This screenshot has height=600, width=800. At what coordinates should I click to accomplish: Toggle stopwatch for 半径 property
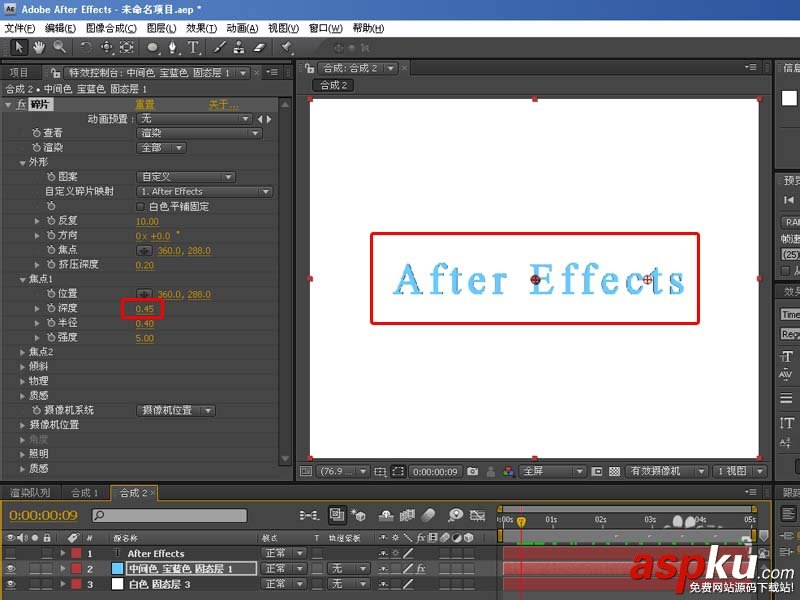(x=51, y=323)
